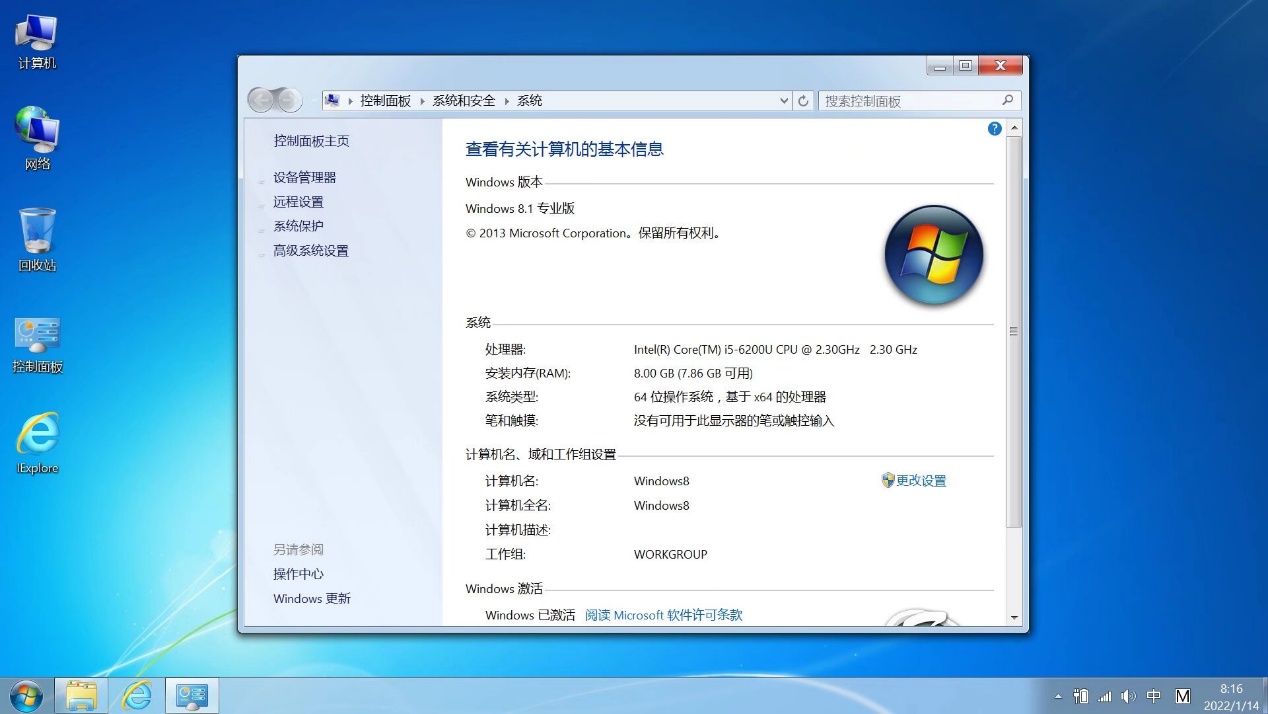Open the Start menu orb
Image resolution: width=1268 pixels, height=714 pixels.
click(25, 695)
